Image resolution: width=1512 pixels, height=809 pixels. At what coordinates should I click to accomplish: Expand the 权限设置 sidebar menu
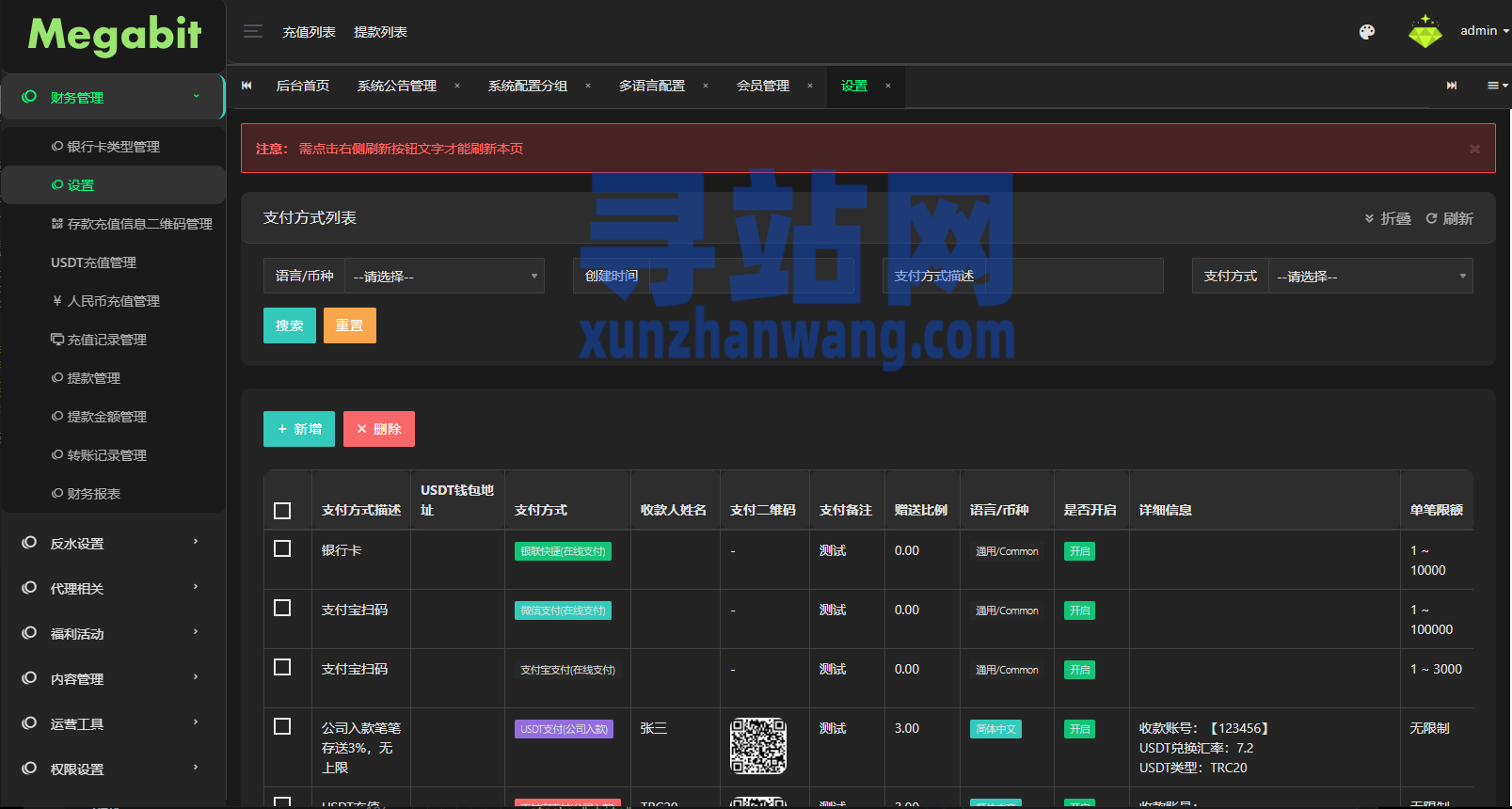click(113, 769)
